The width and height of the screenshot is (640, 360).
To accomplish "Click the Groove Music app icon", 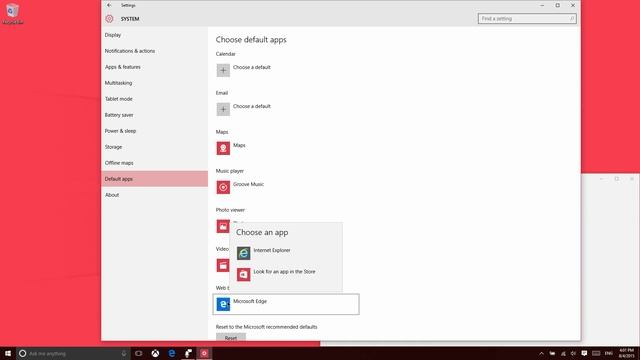I will [x=223, y=187].
